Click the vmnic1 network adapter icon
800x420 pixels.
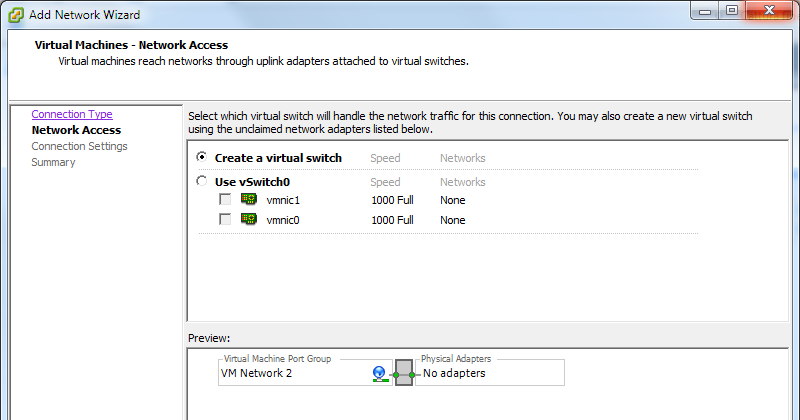[249, 199]
